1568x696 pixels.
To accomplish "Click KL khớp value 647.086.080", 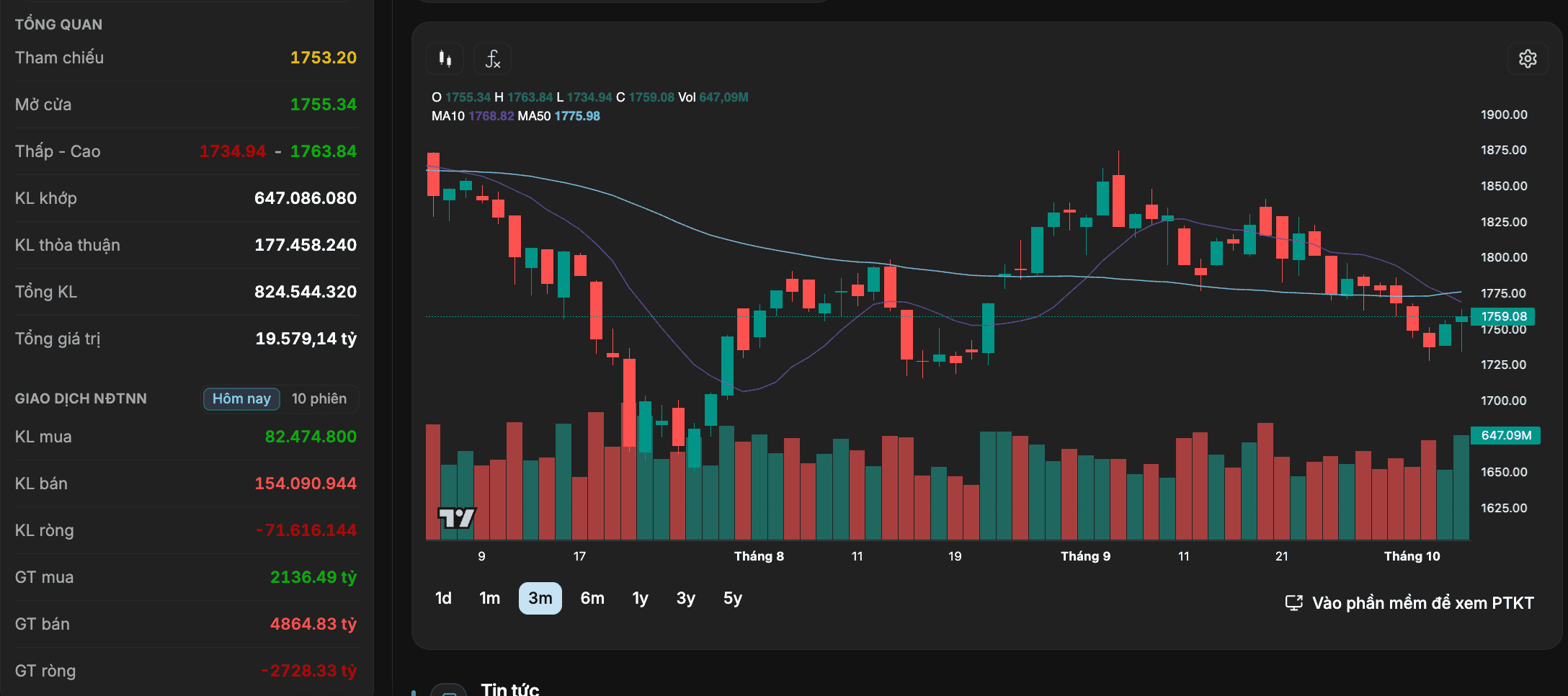I will click(x=306, y=198).
